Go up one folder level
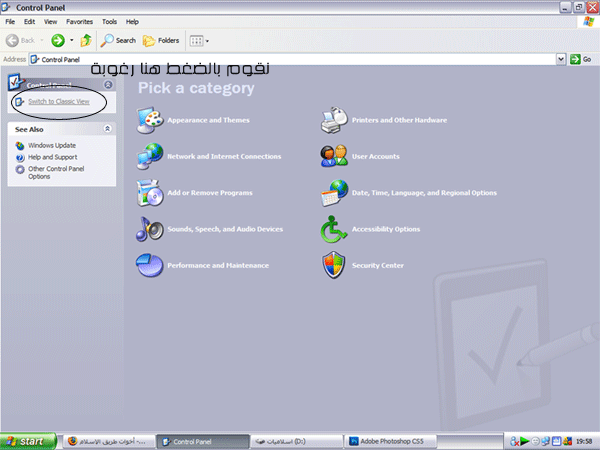The image size is (600, 450). [86, 41]
